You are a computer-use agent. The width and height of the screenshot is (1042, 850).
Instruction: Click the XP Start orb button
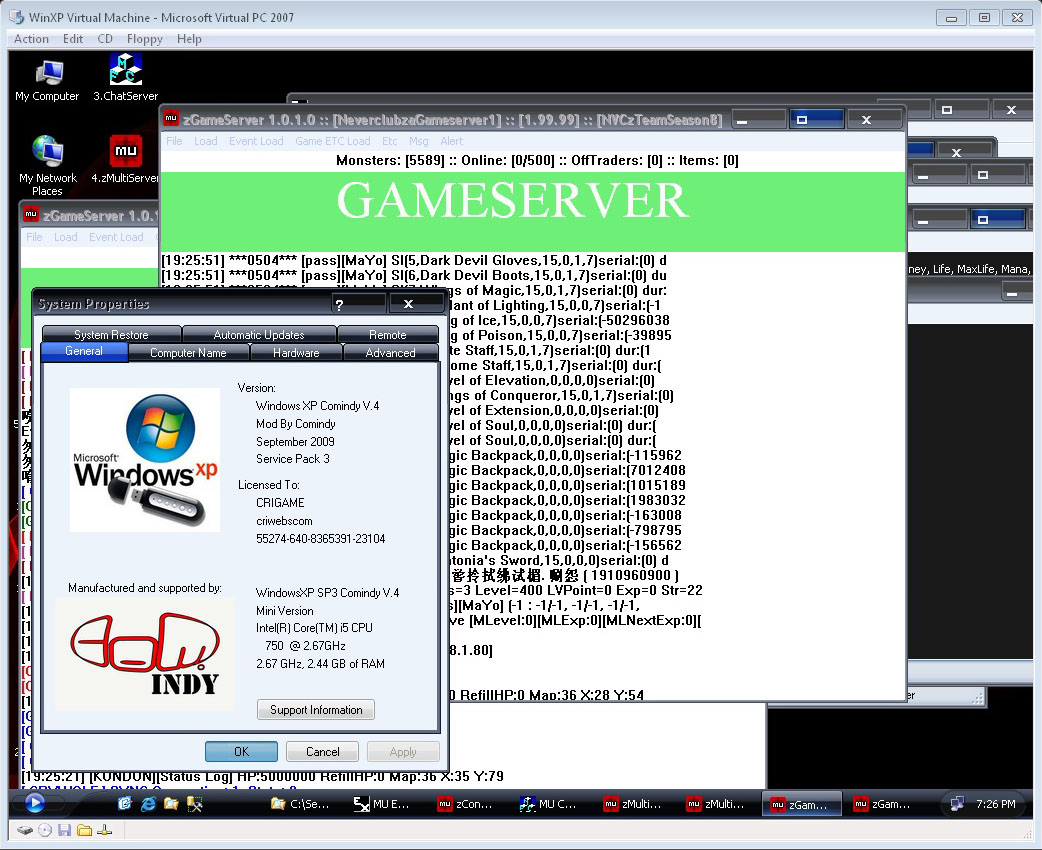[35, 803]
